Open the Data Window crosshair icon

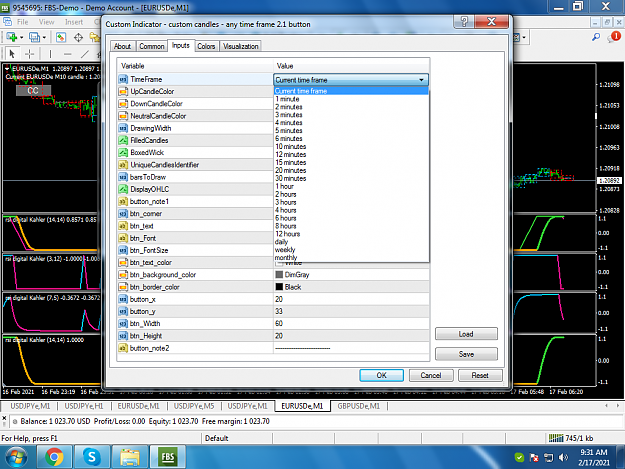coord(78,37)
